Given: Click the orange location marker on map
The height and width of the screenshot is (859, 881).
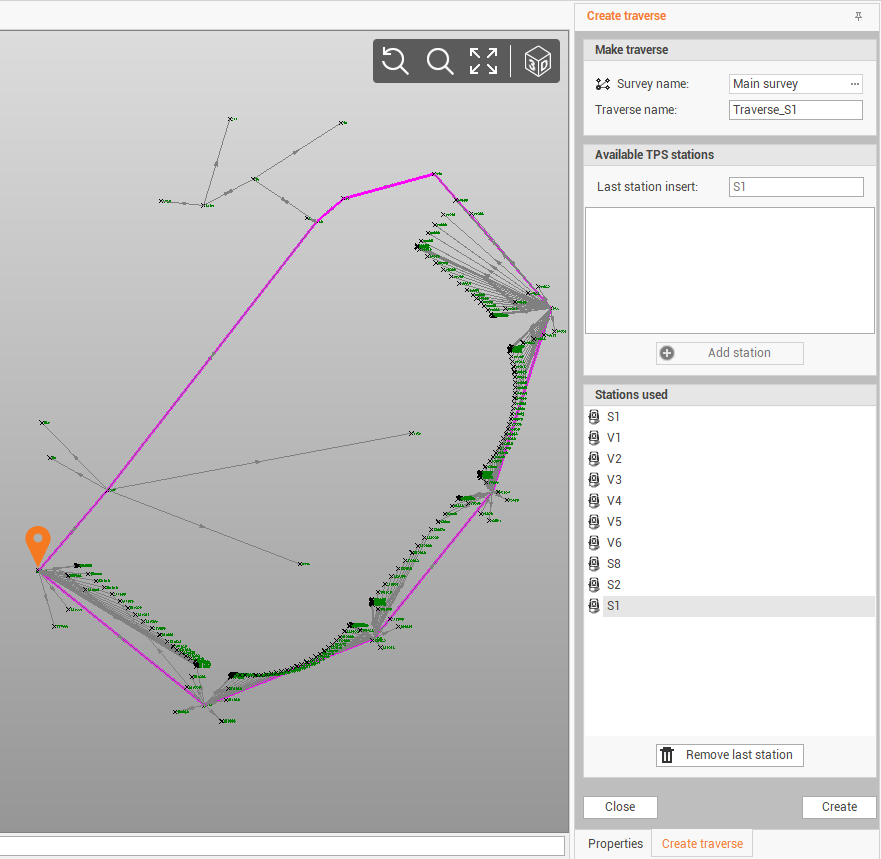Looking at the screenshot, I should point(38,545).
